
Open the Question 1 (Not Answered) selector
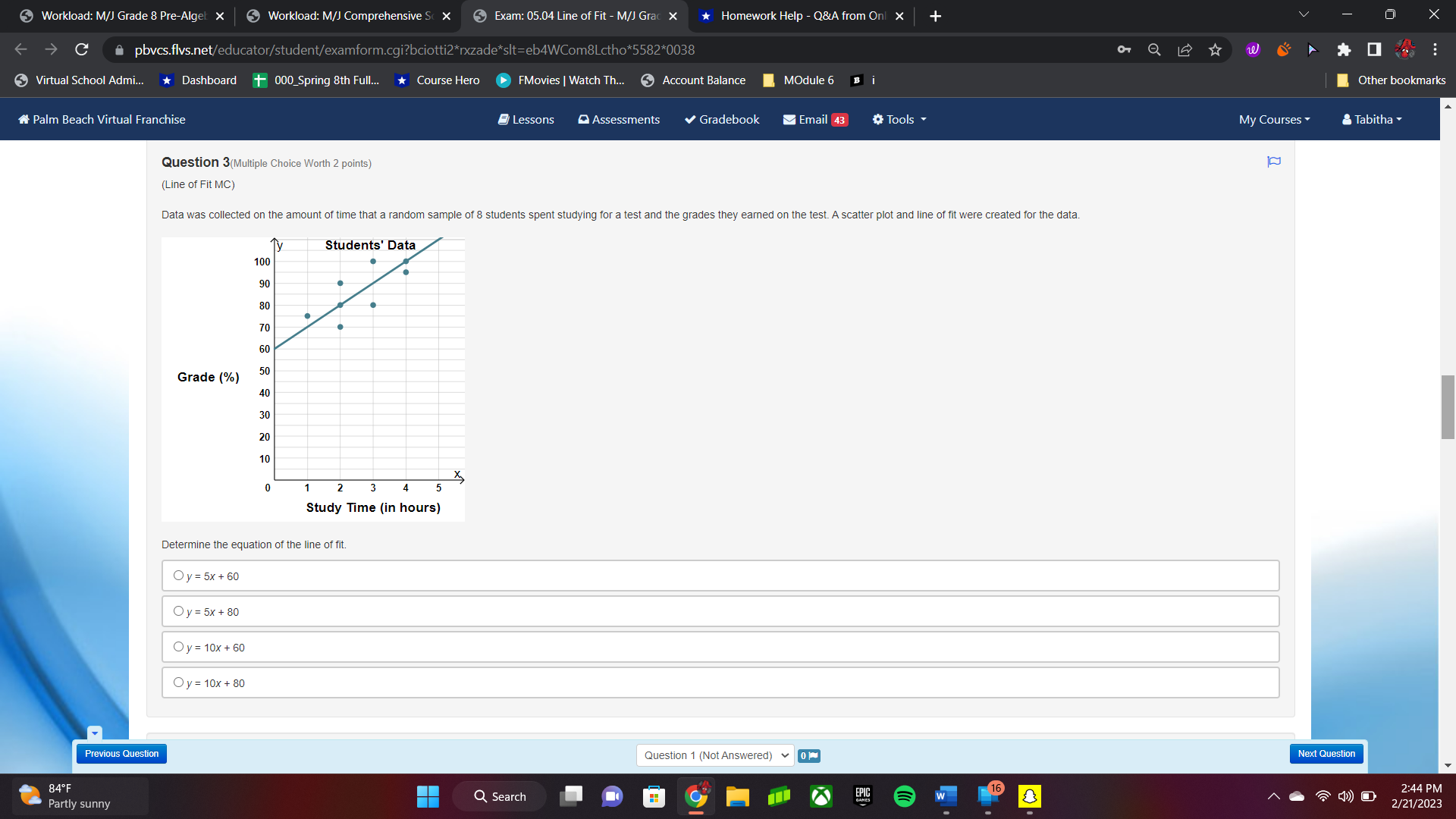point(714,755)
